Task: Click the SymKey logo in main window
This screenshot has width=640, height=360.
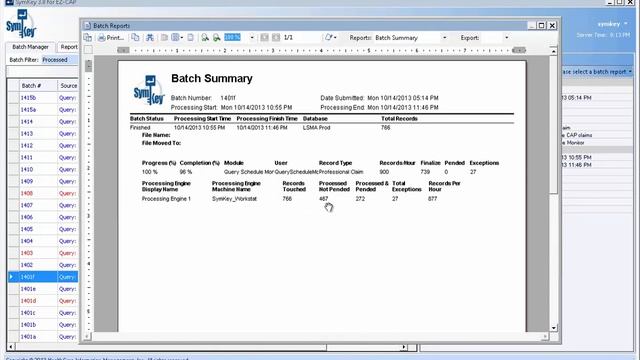Action: pos(21,24)
